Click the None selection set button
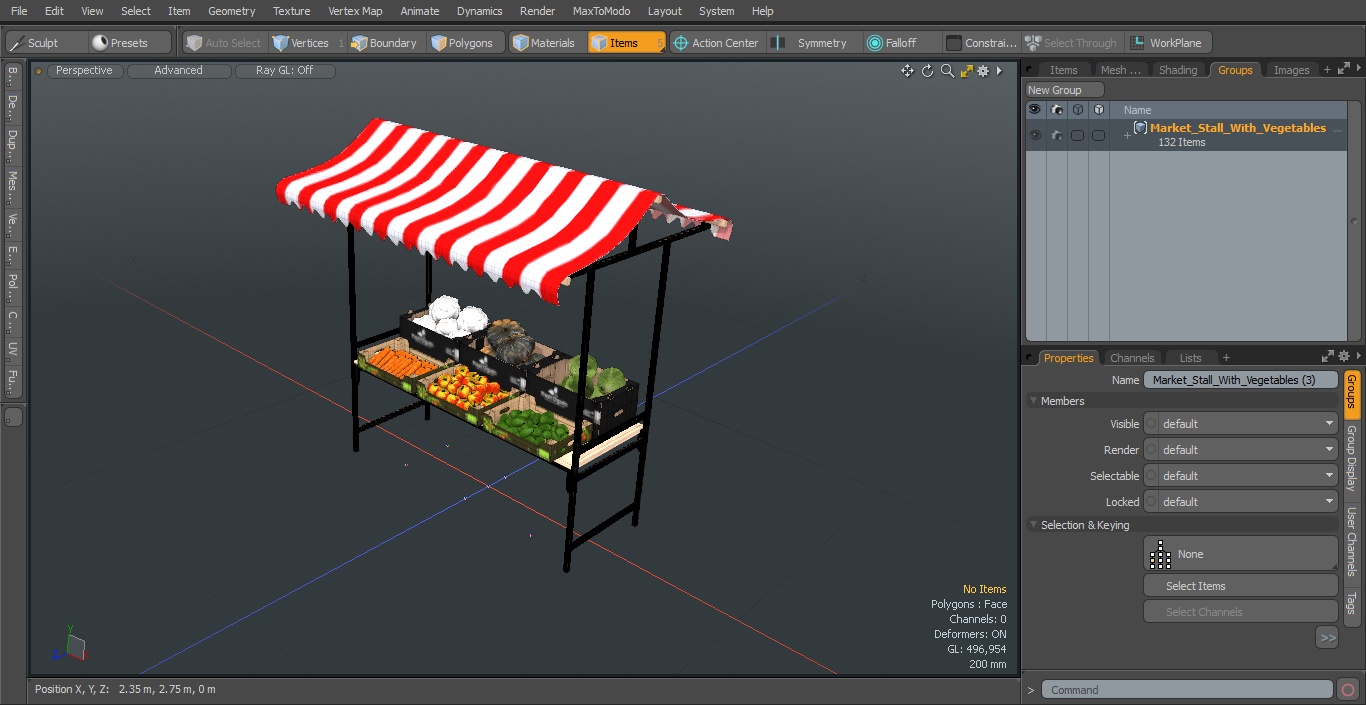This screenshot has height=705, width=1366. tap(1240, 554)
